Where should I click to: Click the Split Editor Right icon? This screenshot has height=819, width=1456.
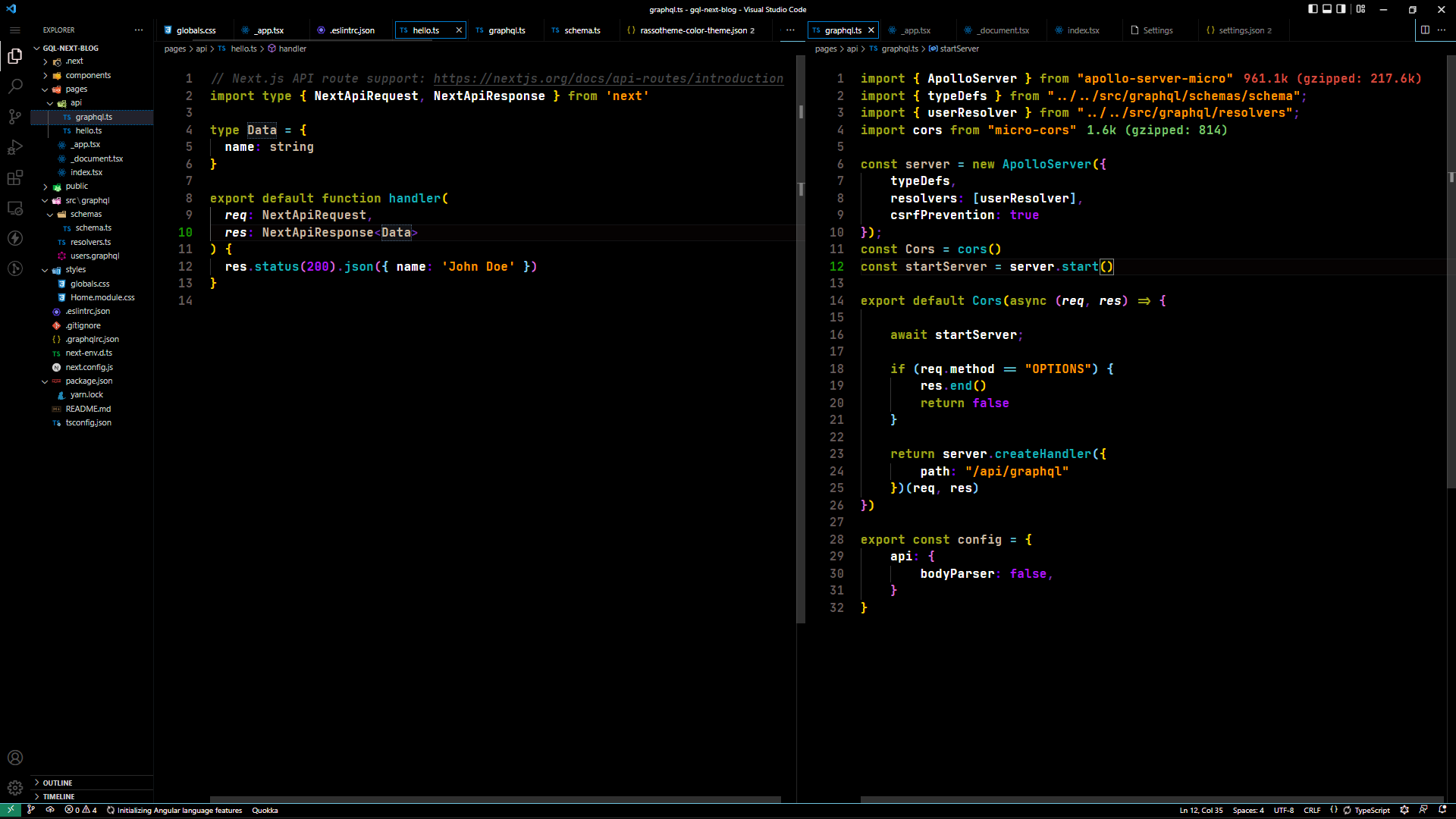(x=1425, y=30)
